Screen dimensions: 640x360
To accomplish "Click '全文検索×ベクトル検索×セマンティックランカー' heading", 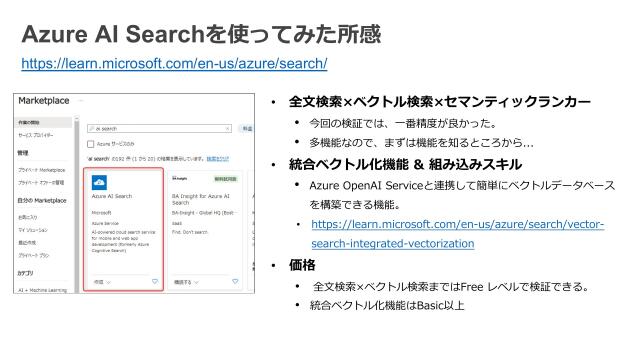I will [x=440, y=102].
